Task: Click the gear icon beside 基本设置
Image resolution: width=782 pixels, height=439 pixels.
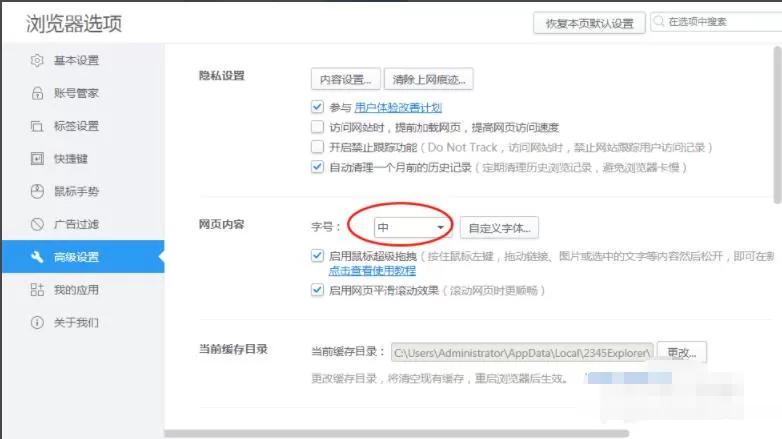Action: tap(37, 60)
